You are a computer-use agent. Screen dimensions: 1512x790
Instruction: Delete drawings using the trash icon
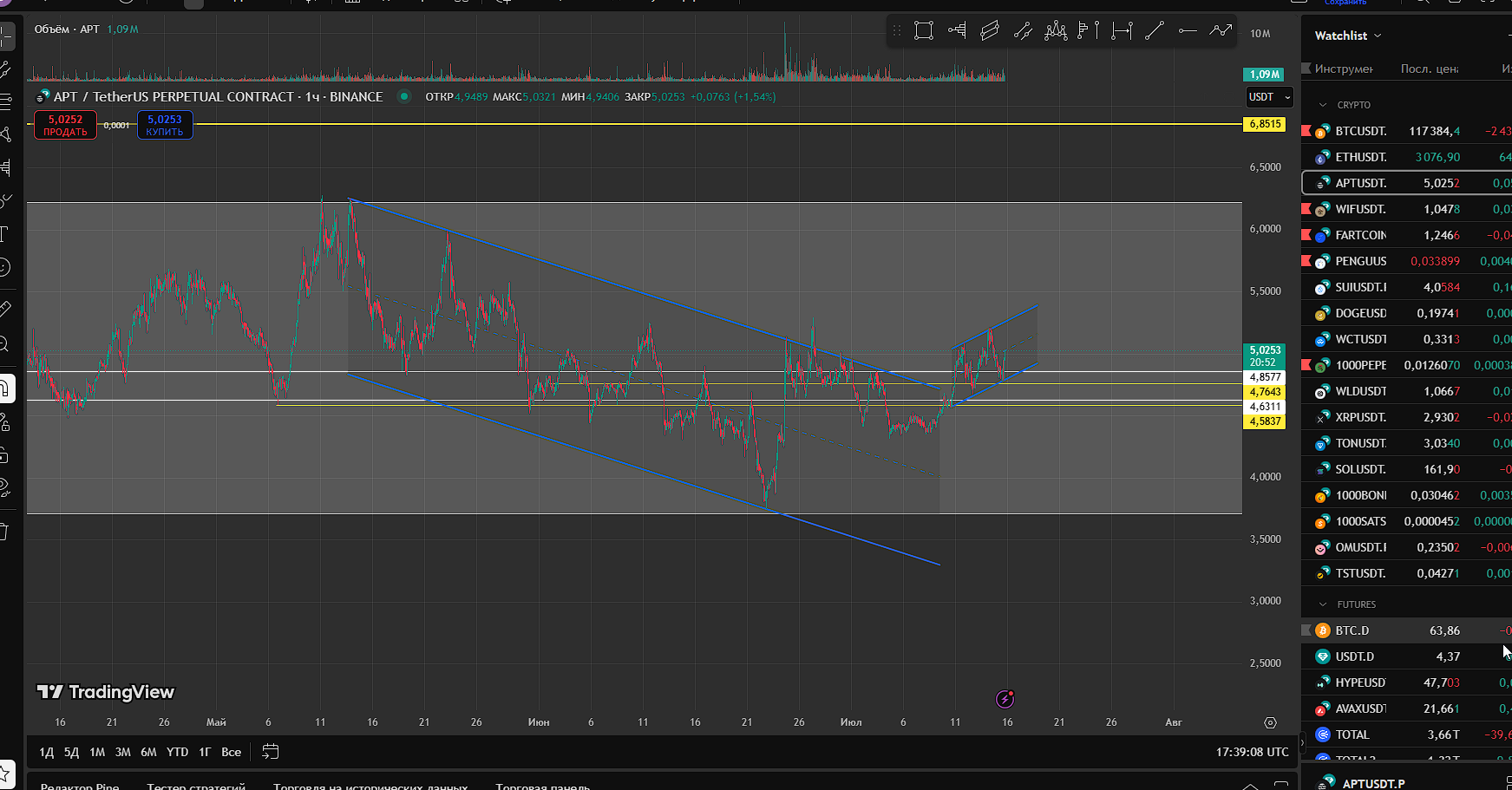pos(6,532)
